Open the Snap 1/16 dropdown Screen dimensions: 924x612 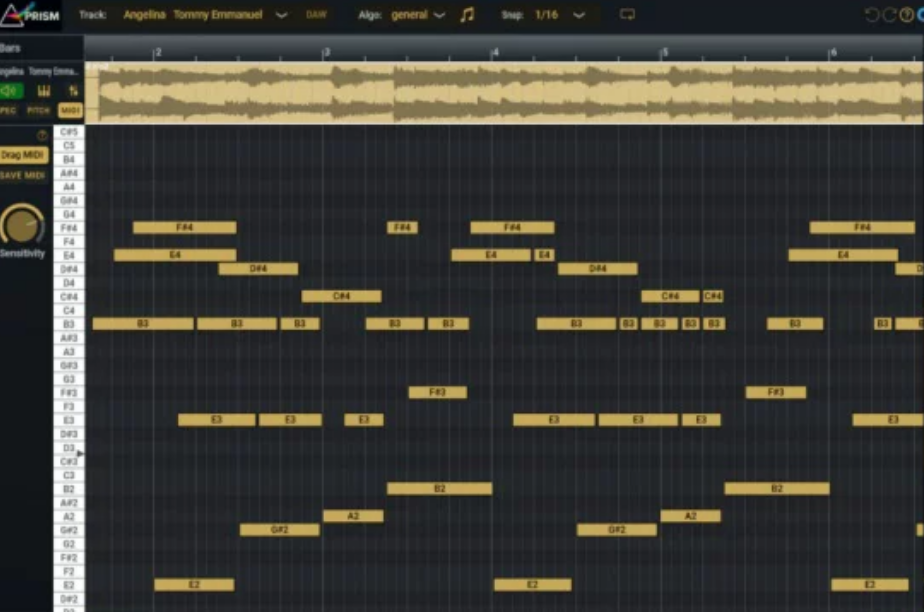click(559, 15)
